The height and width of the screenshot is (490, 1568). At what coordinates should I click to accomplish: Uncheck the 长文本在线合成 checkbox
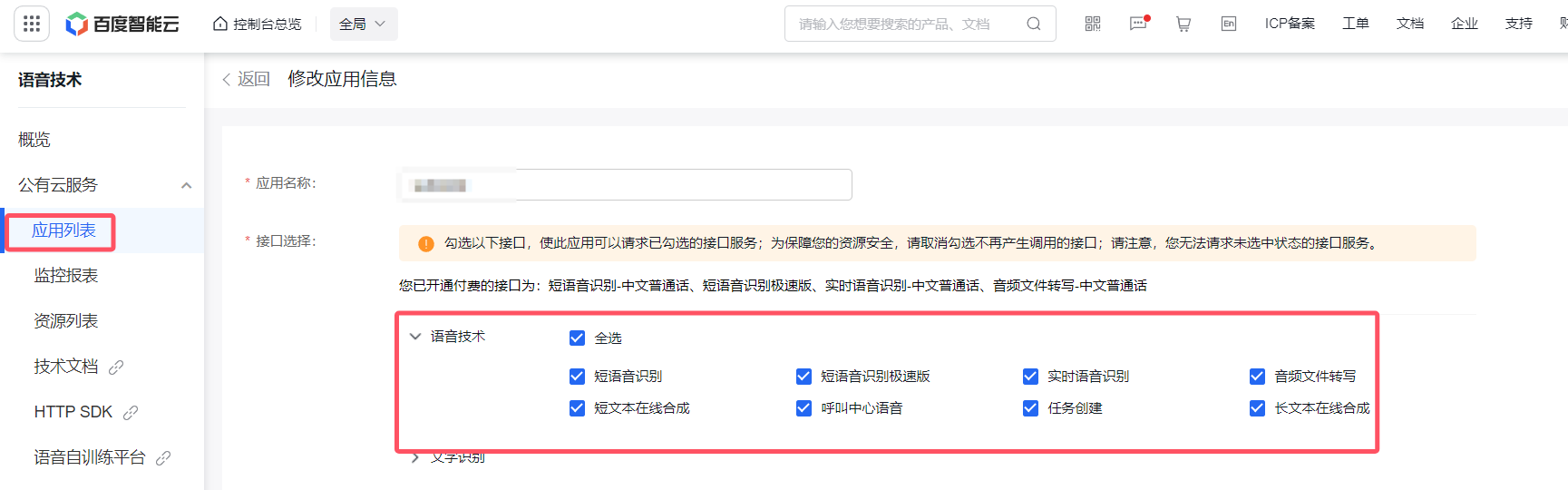[1257, 407]
